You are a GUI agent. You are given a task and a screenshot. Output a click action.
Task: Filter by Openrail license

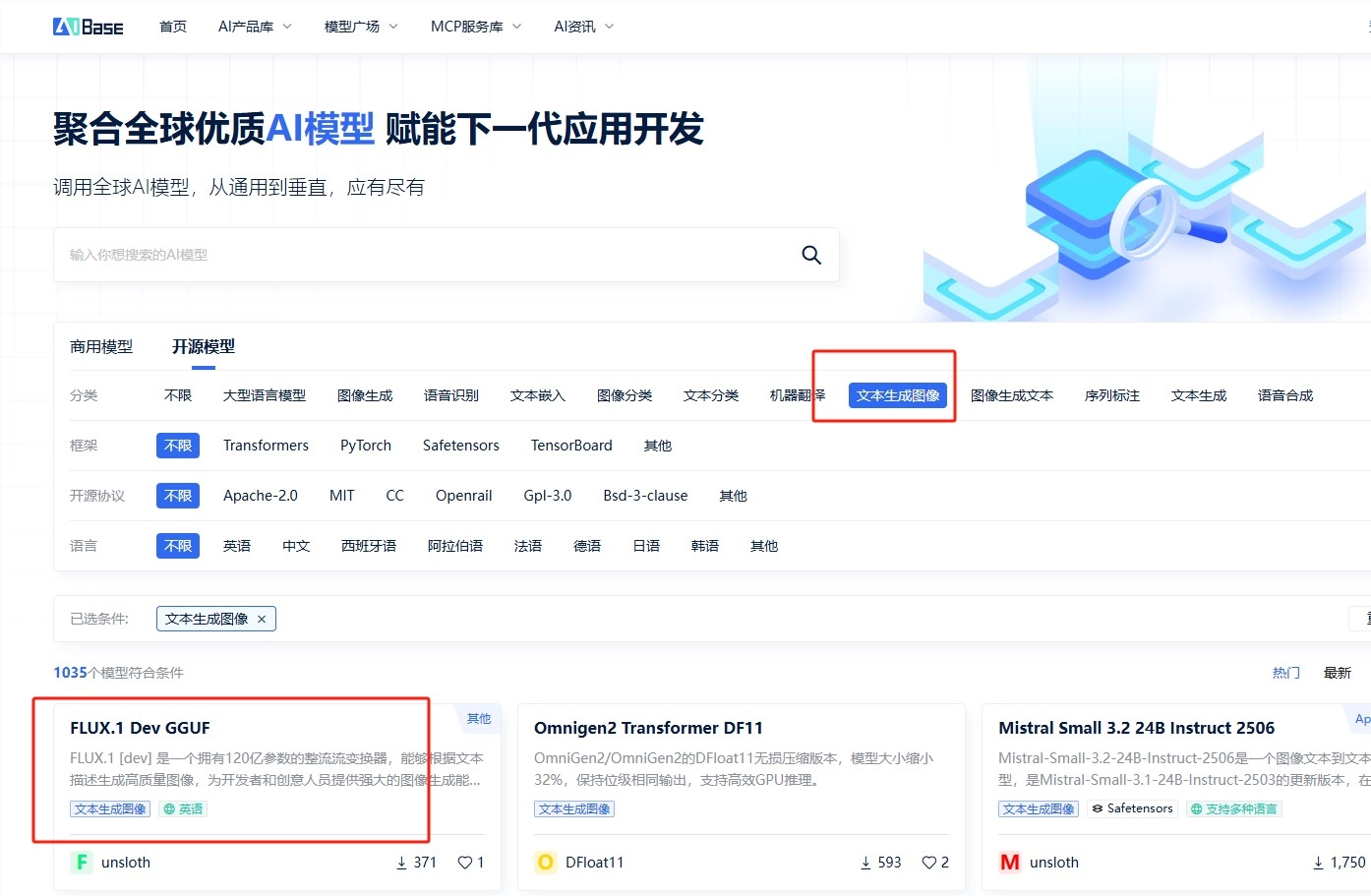point(464,496)
